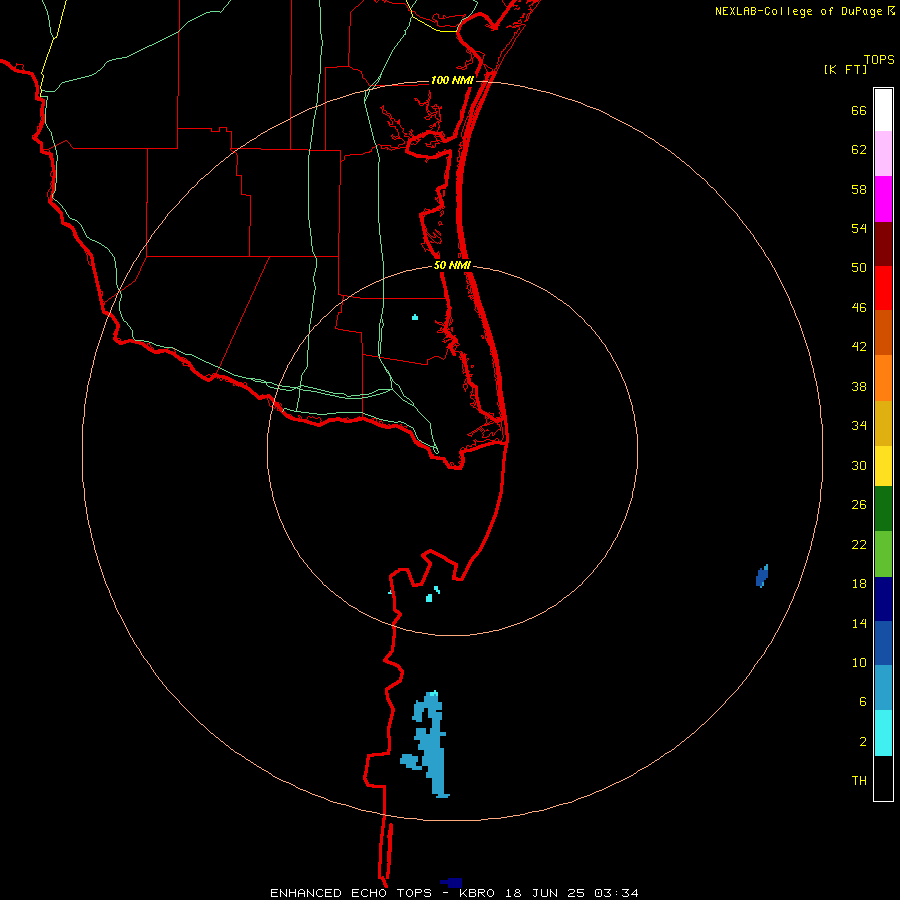This screenshot has height=900, width=900.
Task: Click the '03:34' timestamp text
Action: click(x=616, y=893)
